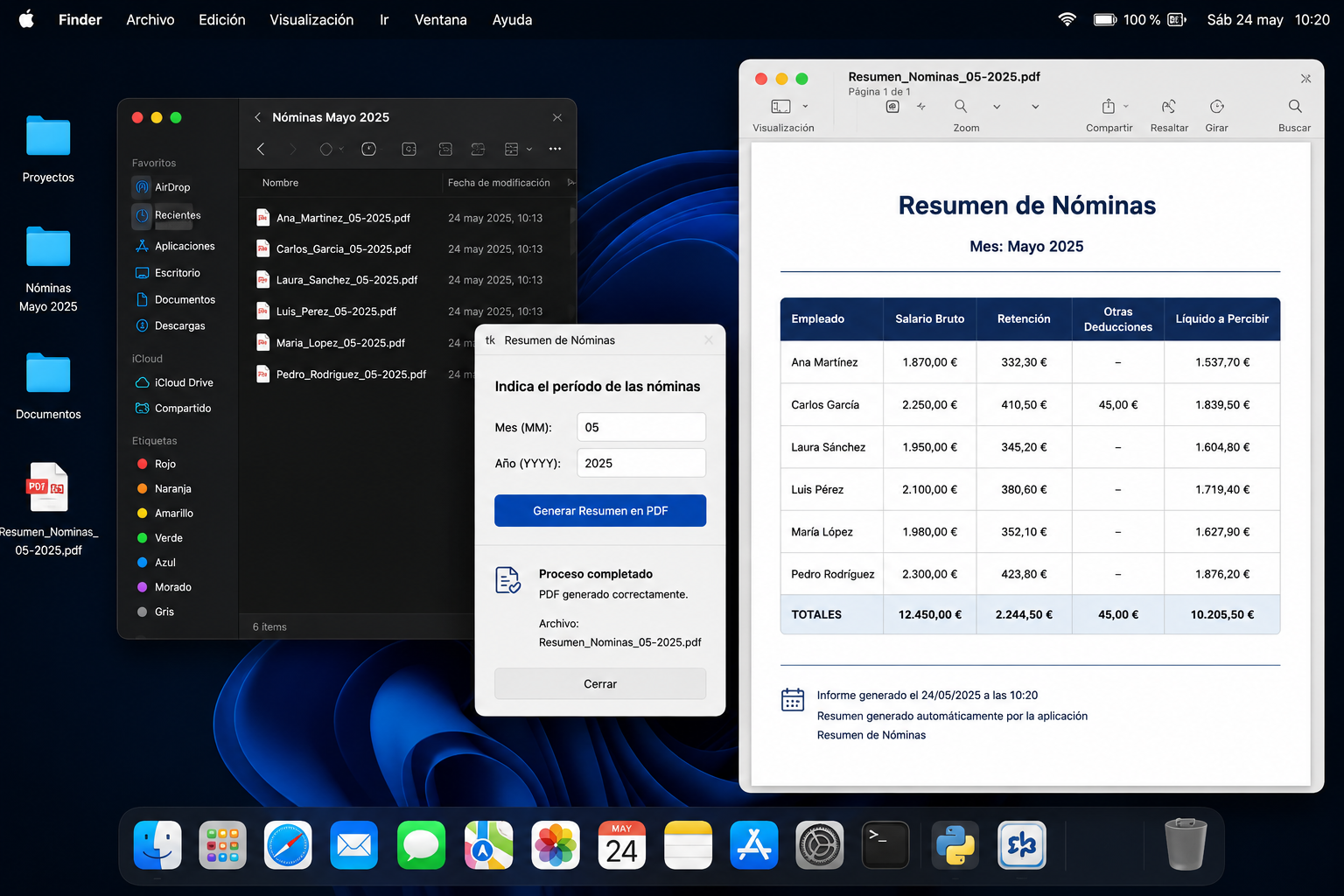The height and width of the screenshot is (896, 1344).
Task: Click the Finder menu in the menu bar
Action: tap(80, 19)
